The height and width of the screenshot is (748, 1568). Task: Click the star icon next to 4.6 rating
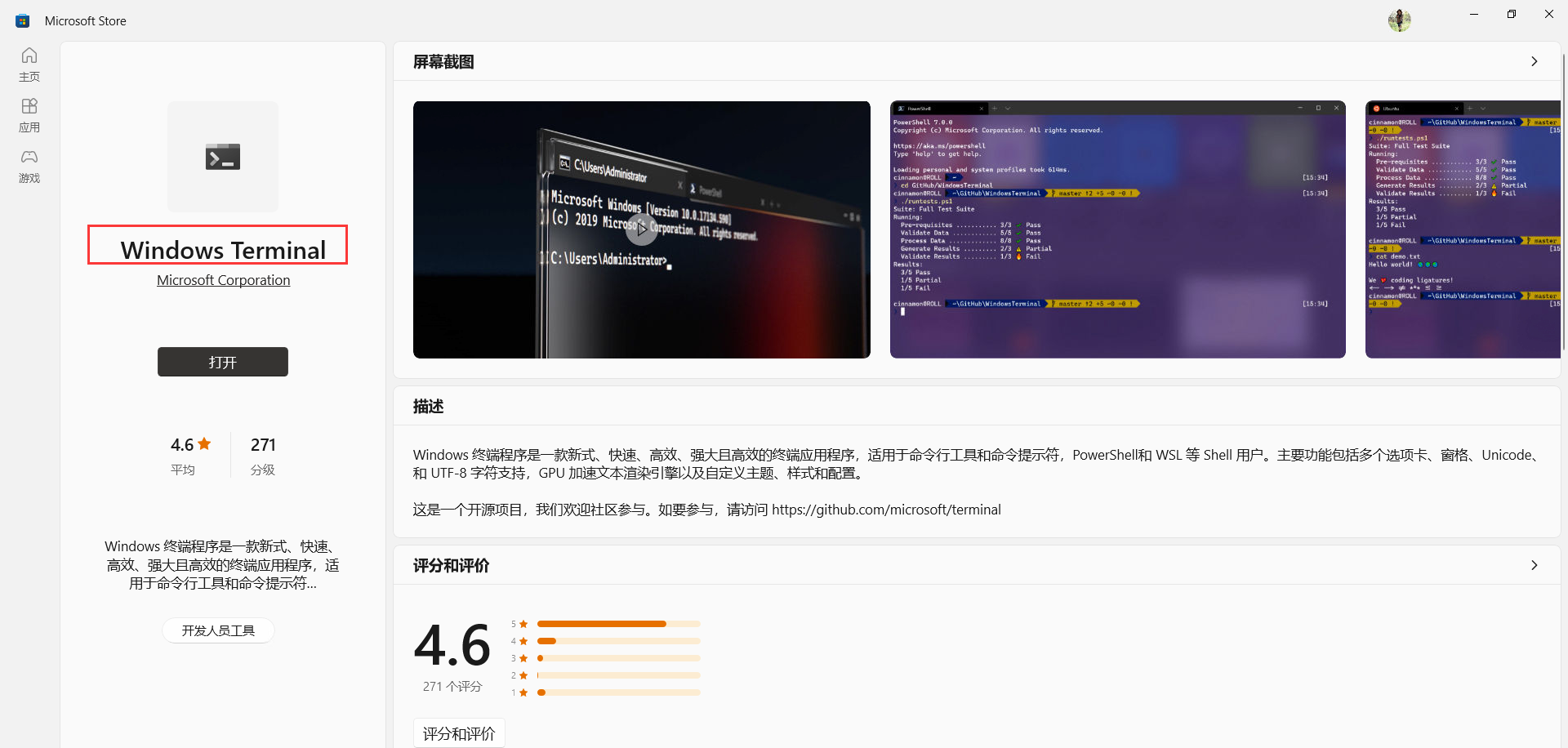[204, 443]
